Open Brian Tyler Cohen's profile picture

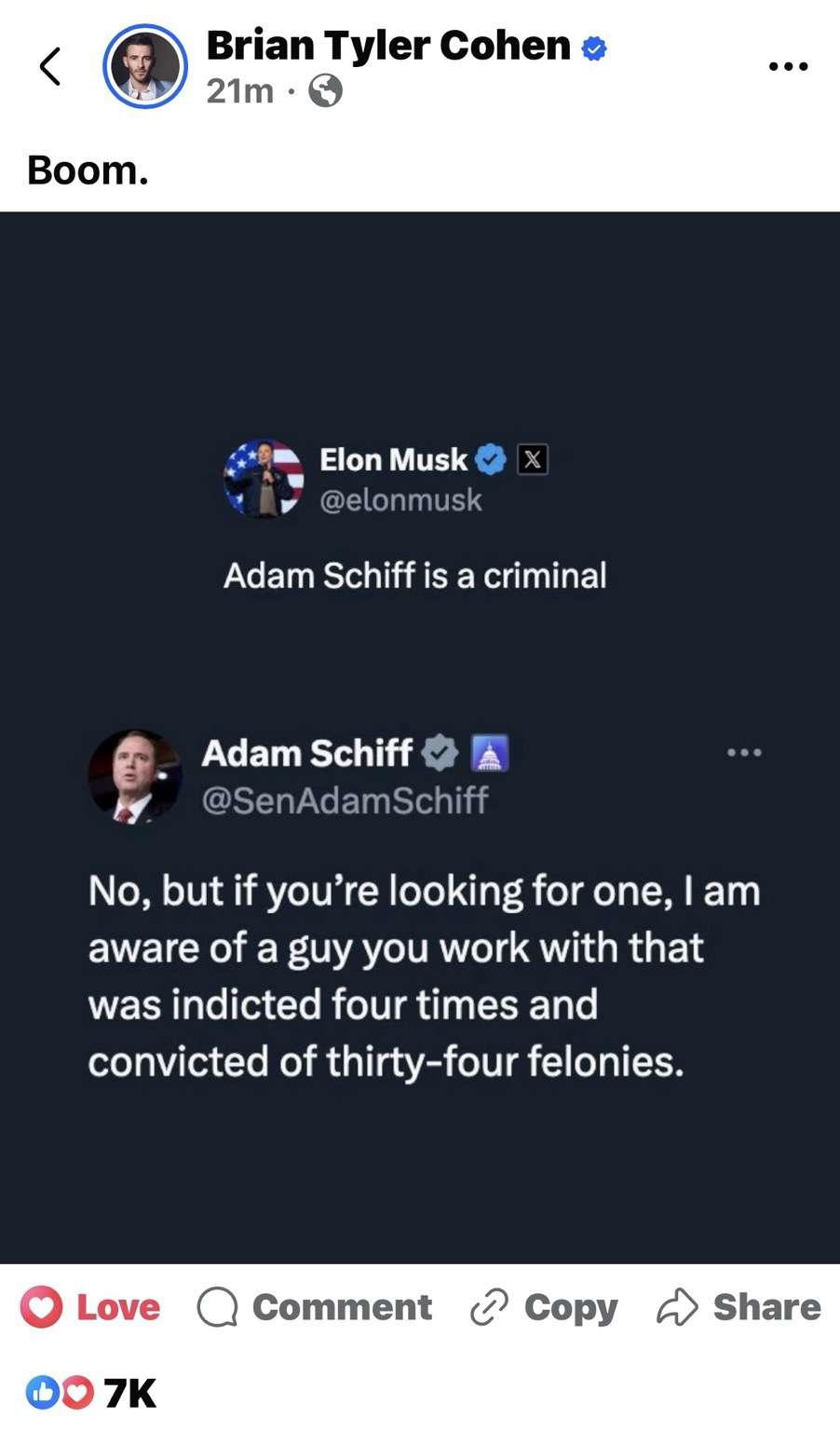point(145,66)
